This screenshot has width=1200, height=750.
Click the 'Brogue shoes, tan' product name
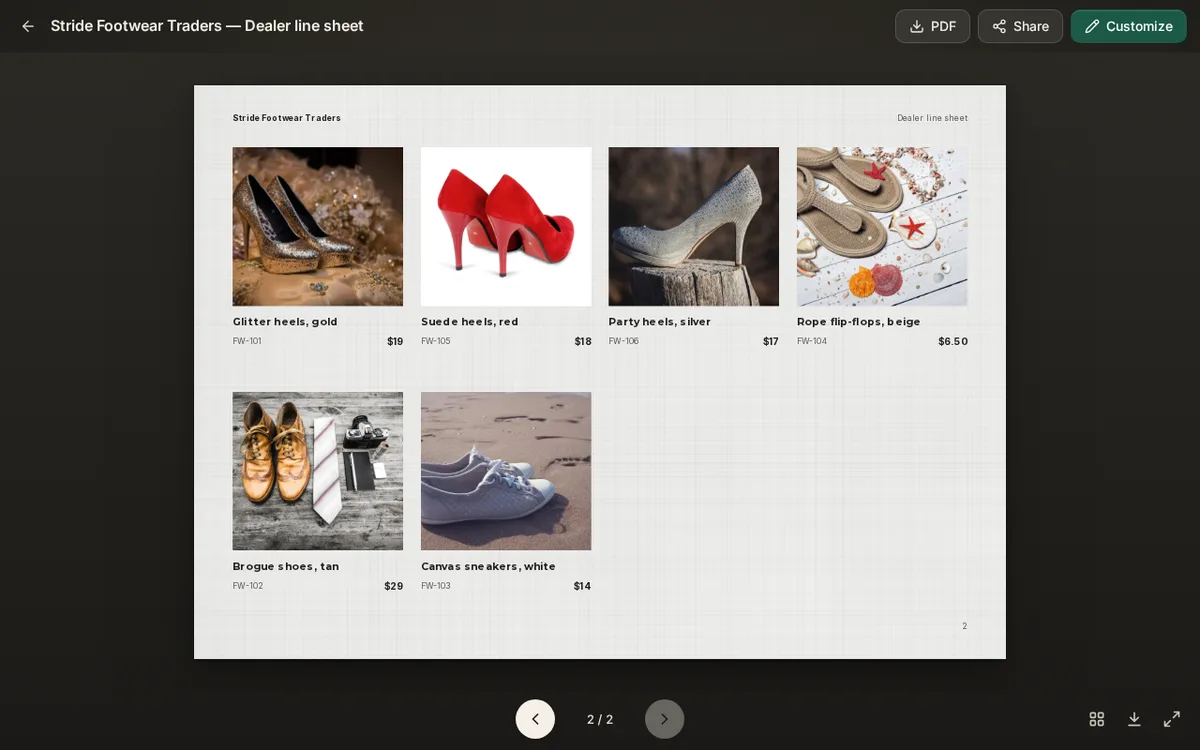(286, 566)
